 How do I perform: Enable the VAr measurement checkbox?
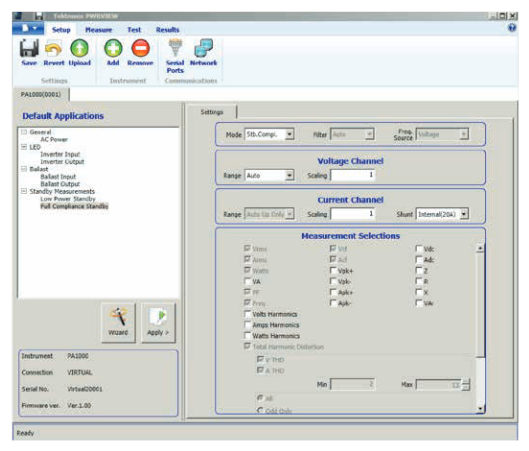[x=419, y=303]
